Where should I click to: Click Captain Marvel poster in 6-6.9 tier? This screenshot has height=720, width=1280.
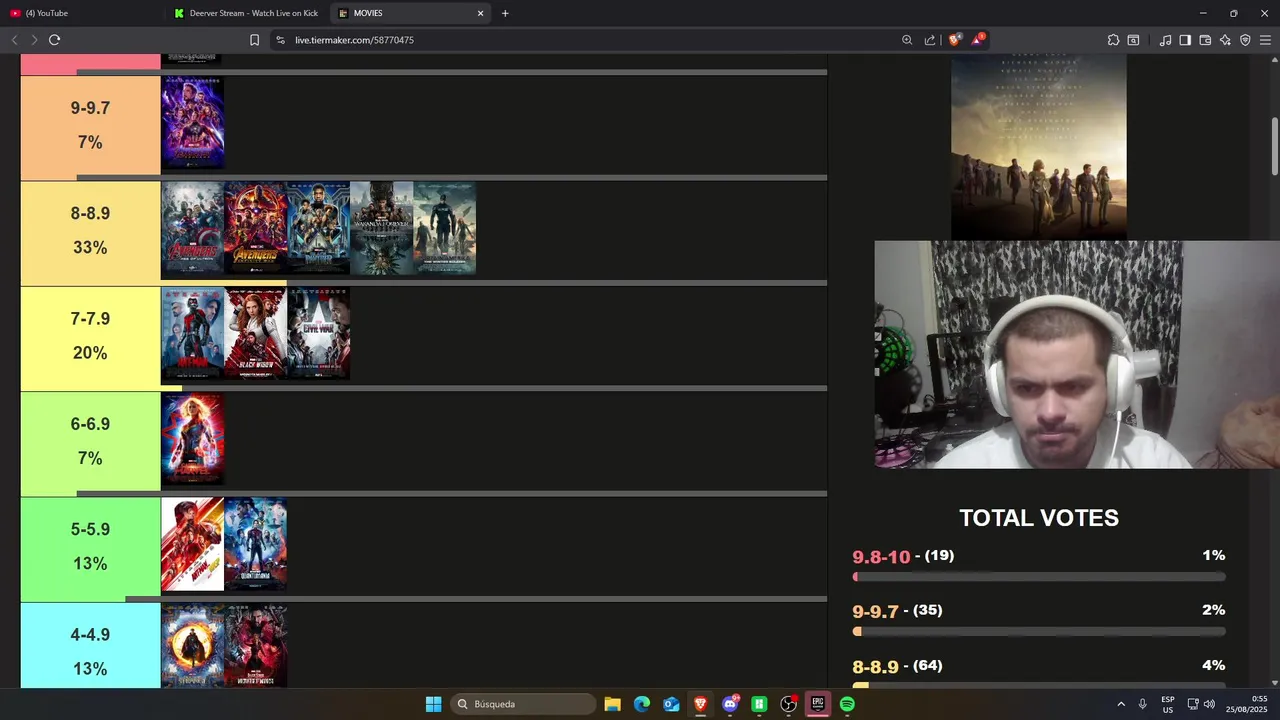[x=193, y=439]
